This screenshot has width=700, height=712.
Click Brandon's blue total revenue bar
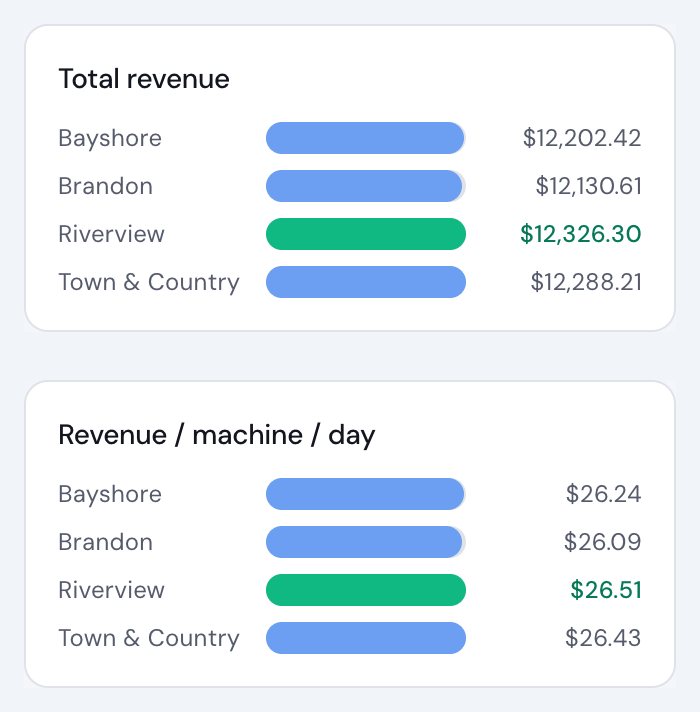point(364,186)
